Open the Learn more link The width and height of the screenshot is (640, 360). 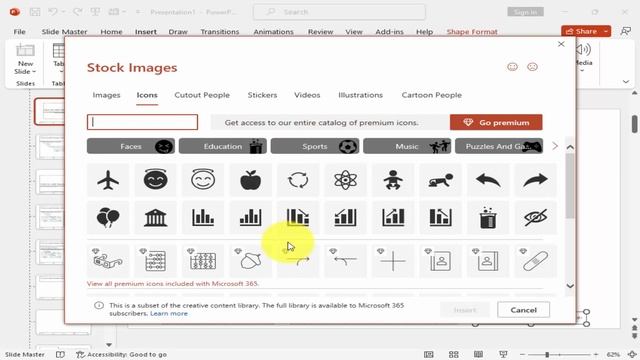(169, 313)
